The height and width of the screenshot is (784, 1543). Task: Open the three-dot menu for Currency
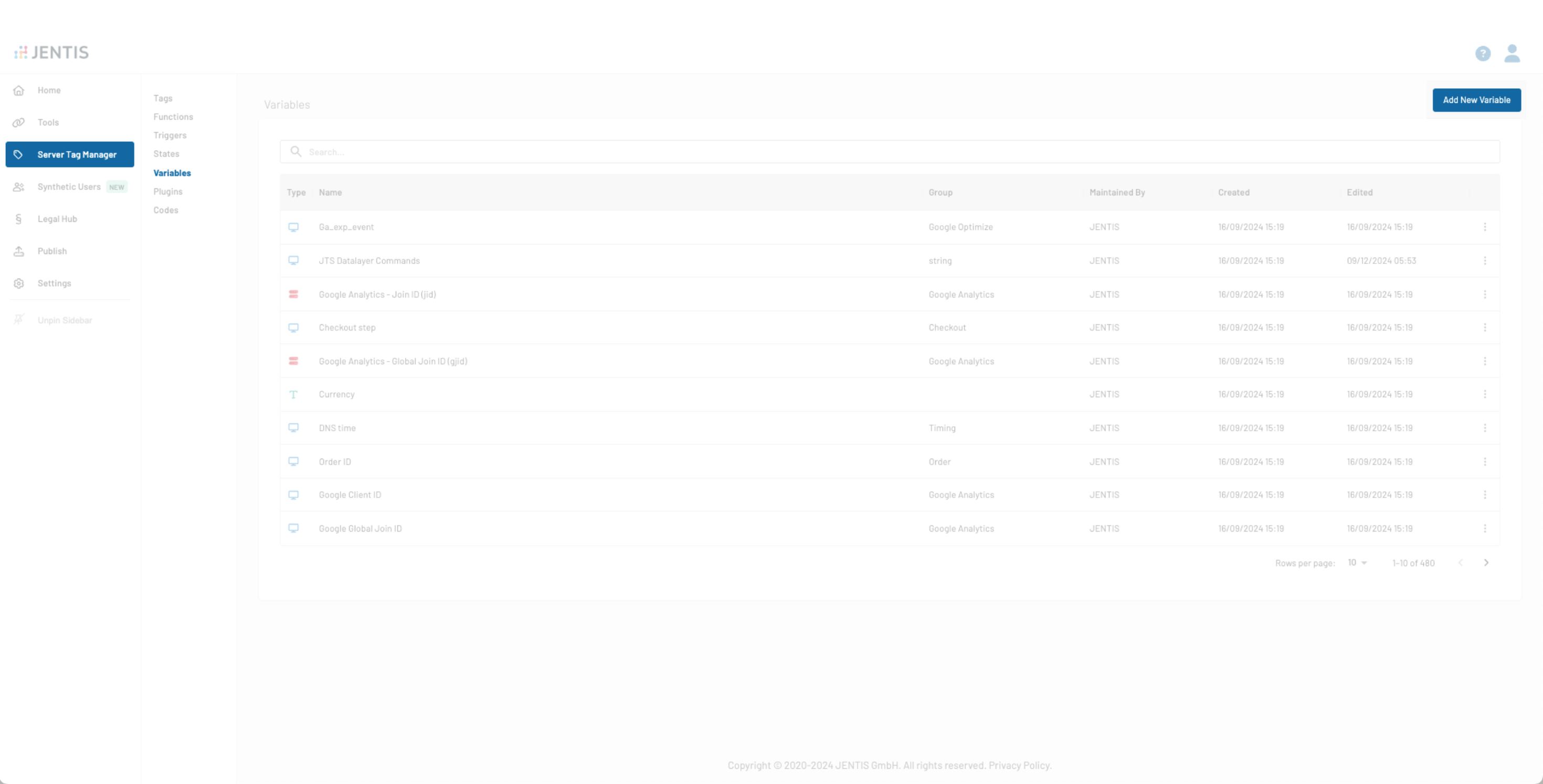click(1485, 394)
